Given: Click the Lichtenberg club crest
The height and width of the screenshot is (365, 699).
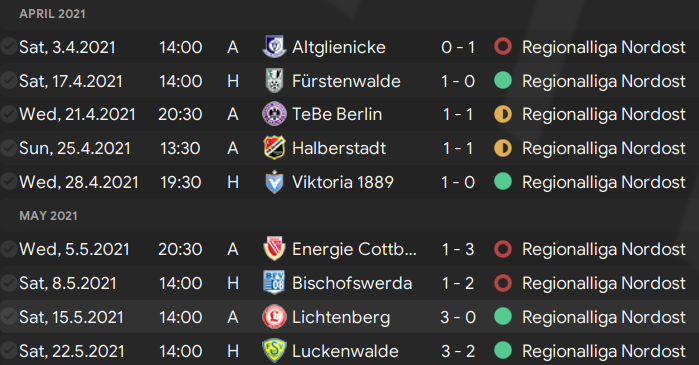Looking at the screenshot, I should pos(274,317).
